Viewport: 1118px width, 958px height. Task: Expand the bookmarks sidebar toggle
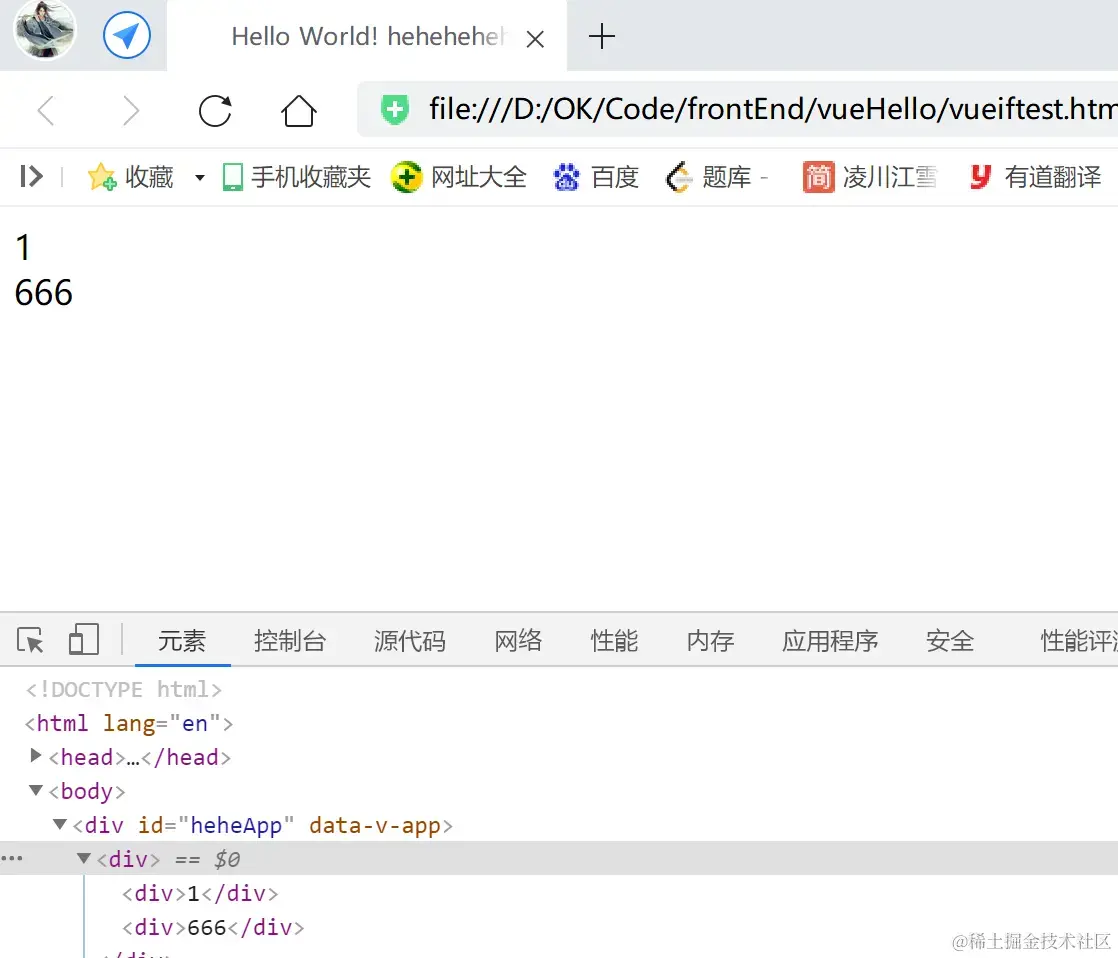point(31,176)
